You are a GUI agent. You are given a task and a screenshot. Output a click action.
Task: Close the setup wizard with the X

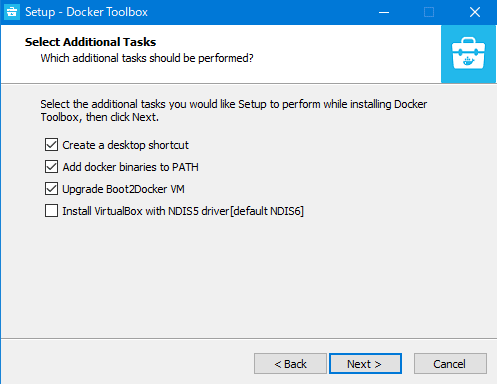[475, 12]
